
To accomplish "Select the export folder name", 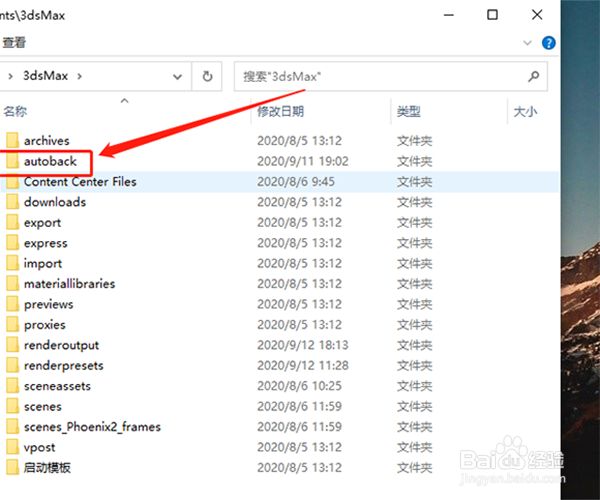I will pos(42,223).
